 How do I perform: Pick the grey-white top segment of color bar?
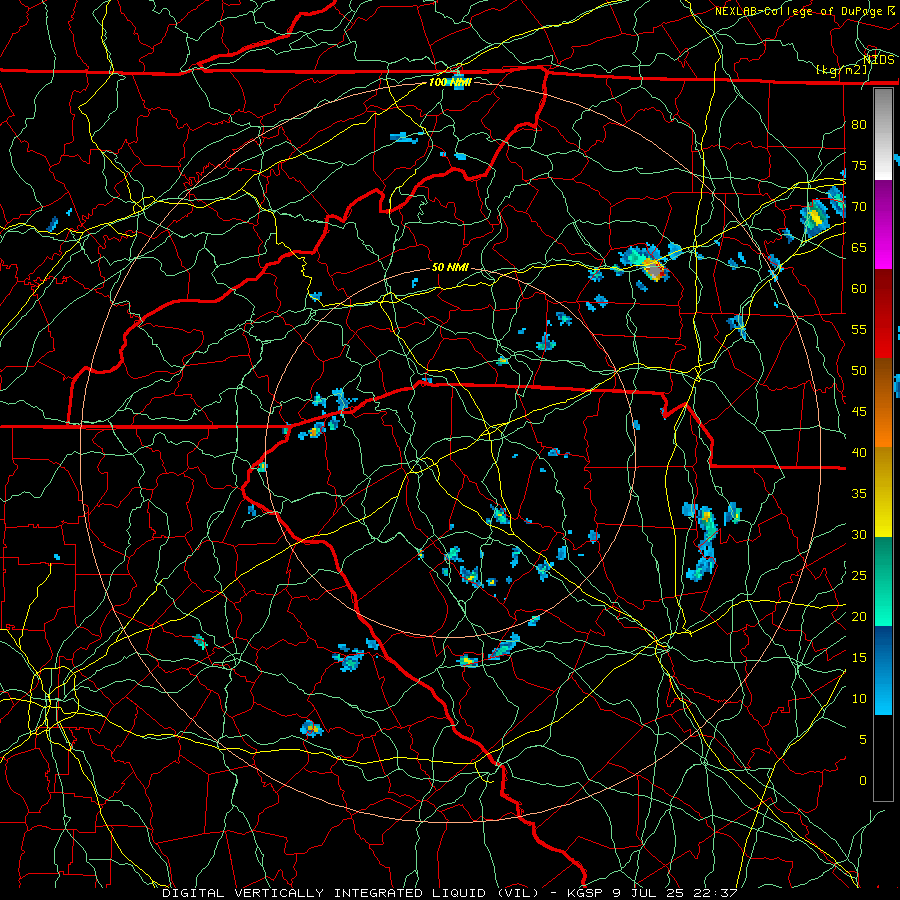click(x=883, y=134)
